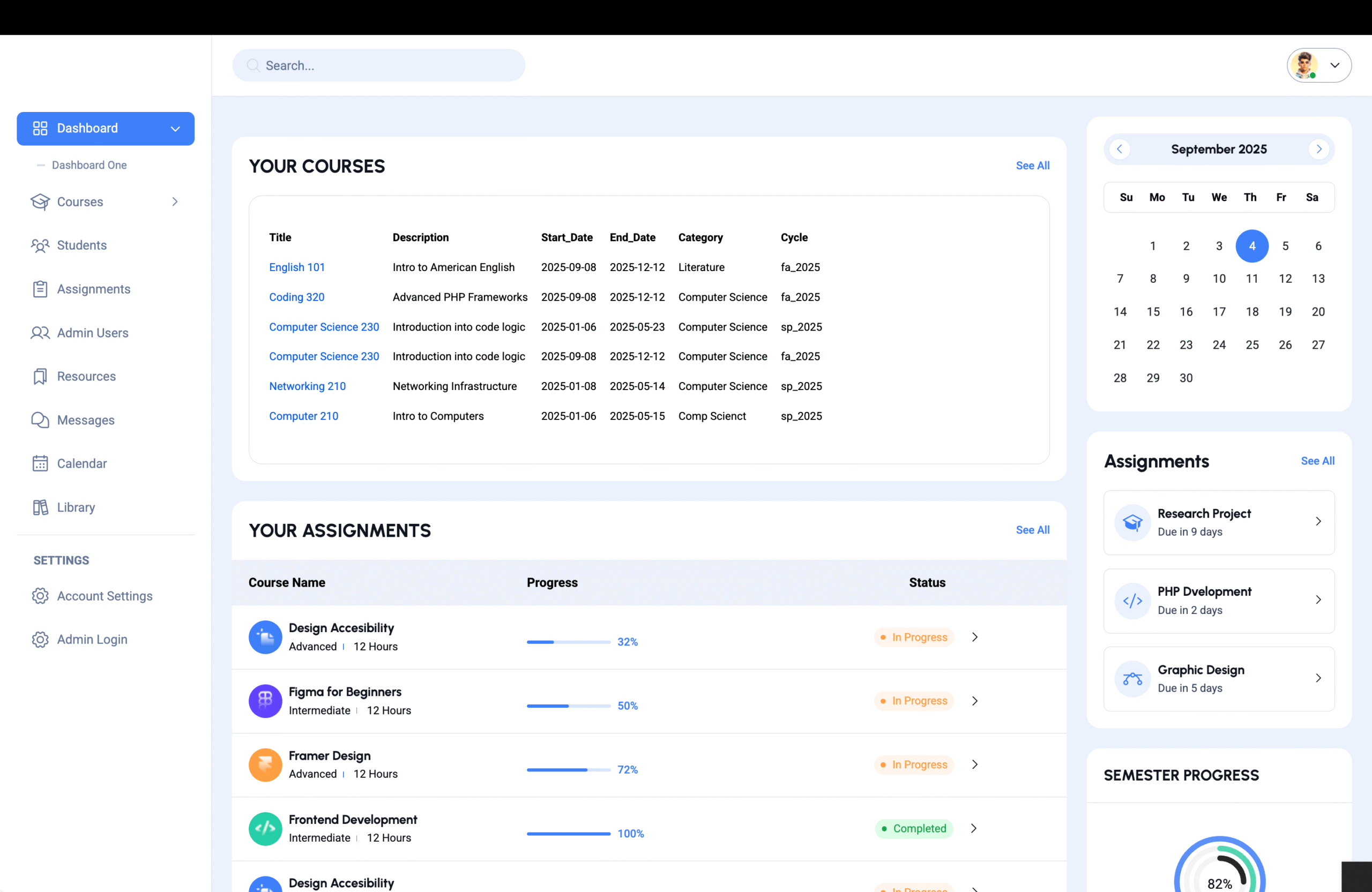
Task: Open Graphic Design card arrow
Action: (1318, 678)
